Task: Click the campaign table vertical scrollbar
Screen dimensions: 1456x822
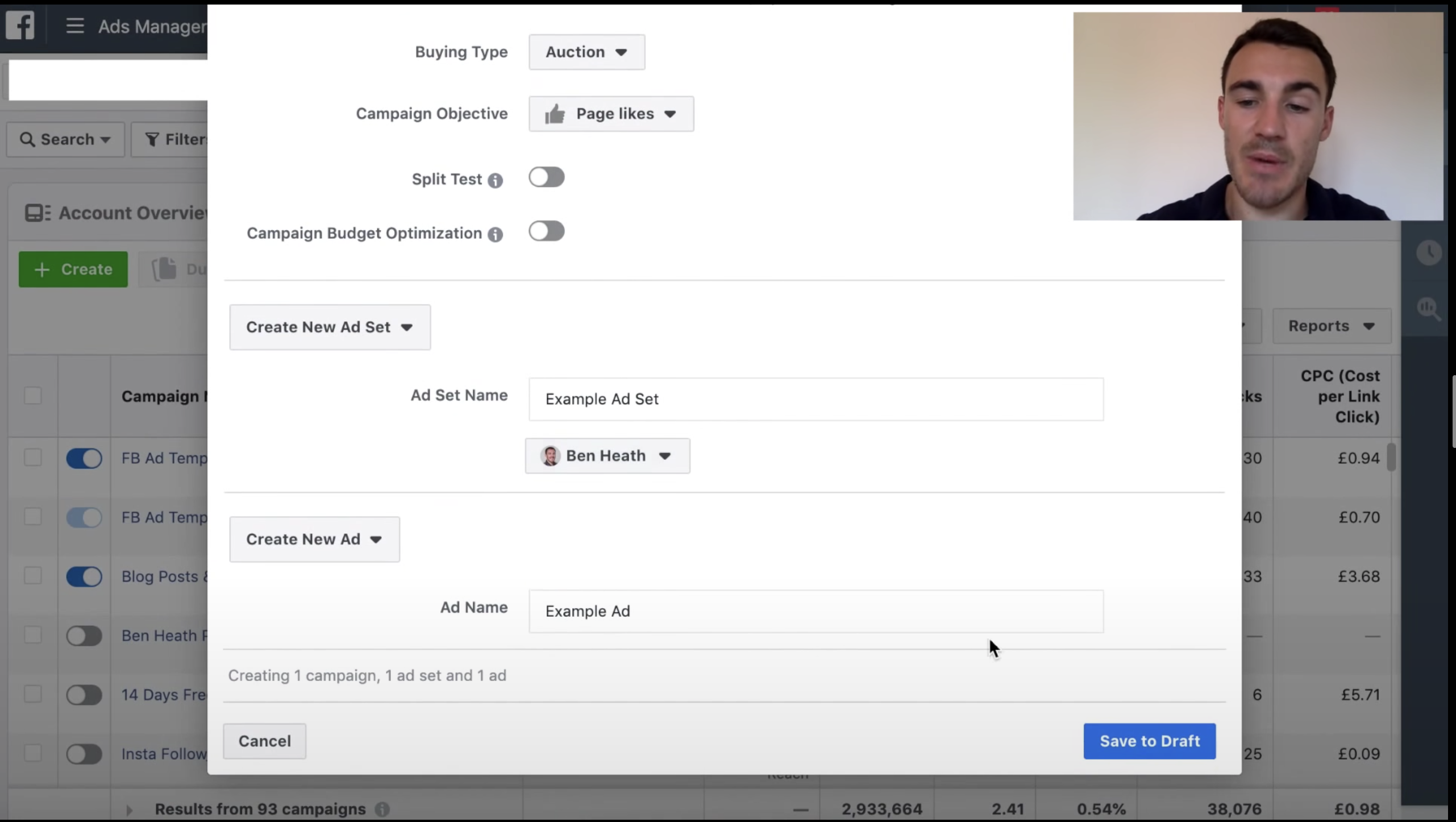Action: (x=1391, y=458)
